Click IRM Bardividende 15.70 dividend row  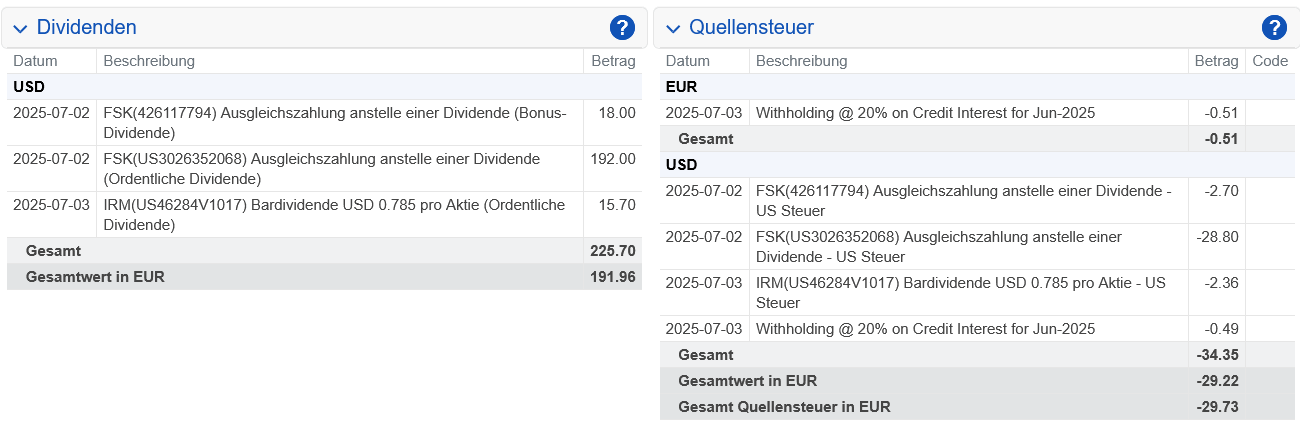click(324, 215)
